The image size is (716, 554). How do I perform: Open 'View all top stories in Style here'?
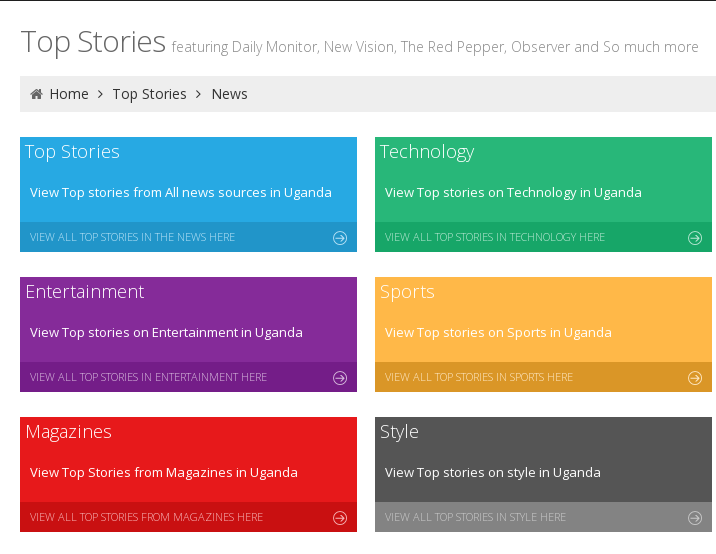[475, 517]
